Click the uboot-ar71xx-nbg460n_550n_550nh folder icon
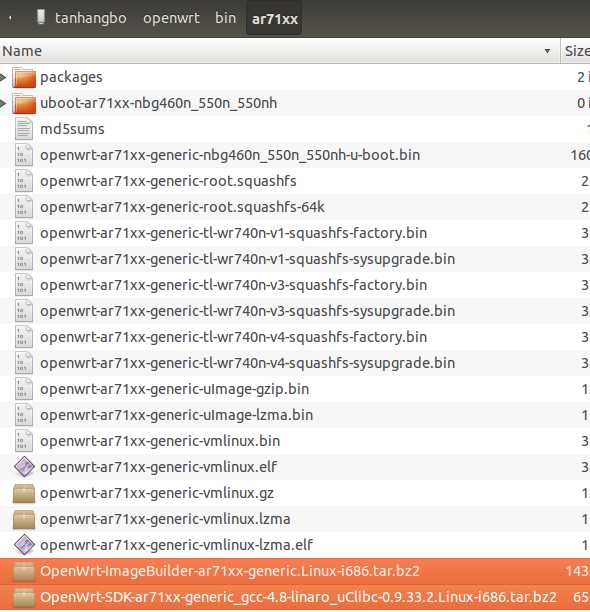 pos(24,103)
